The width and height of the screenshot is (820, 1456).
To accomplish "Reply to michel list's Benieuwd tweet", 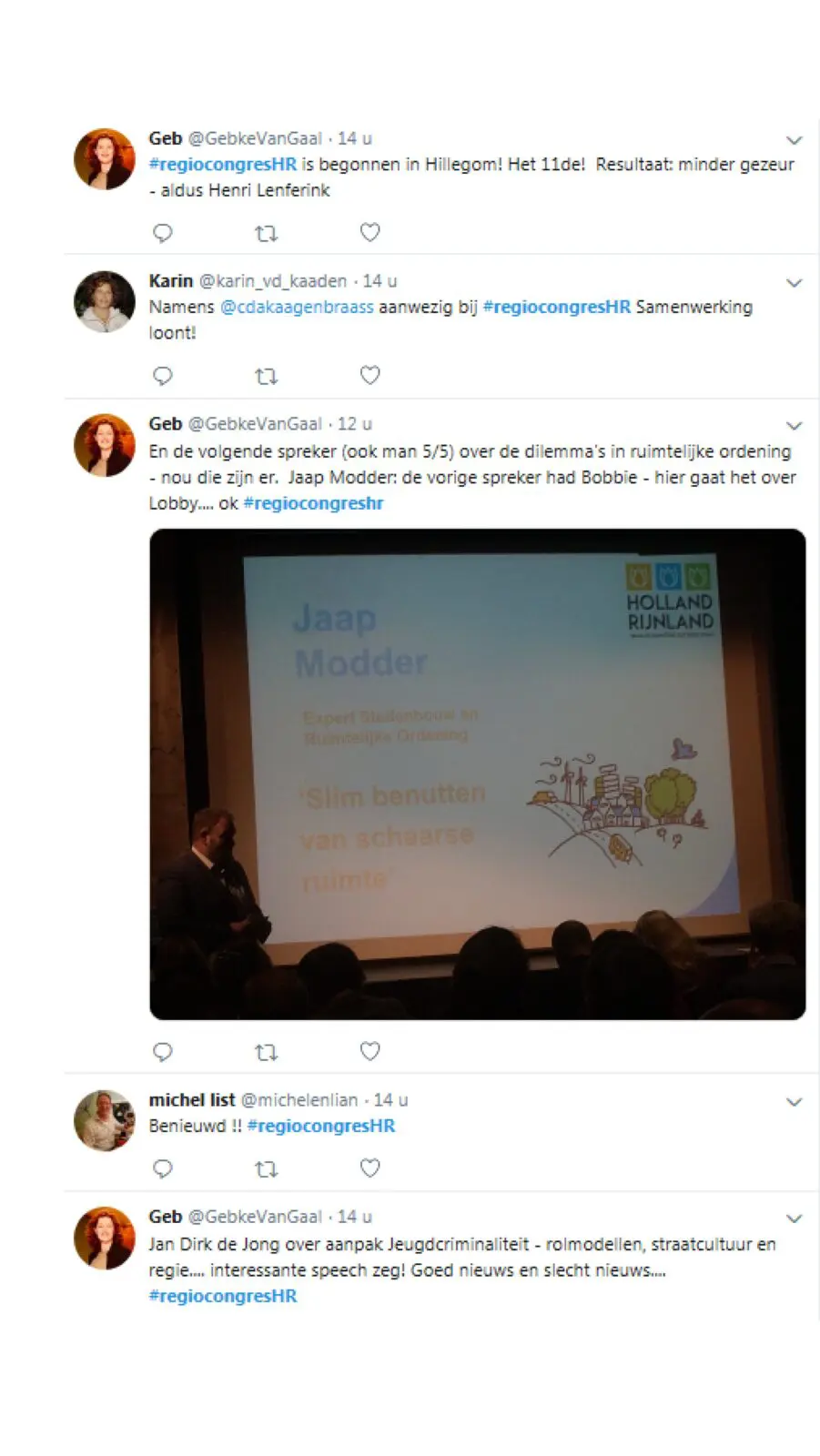I will 163,1168.
